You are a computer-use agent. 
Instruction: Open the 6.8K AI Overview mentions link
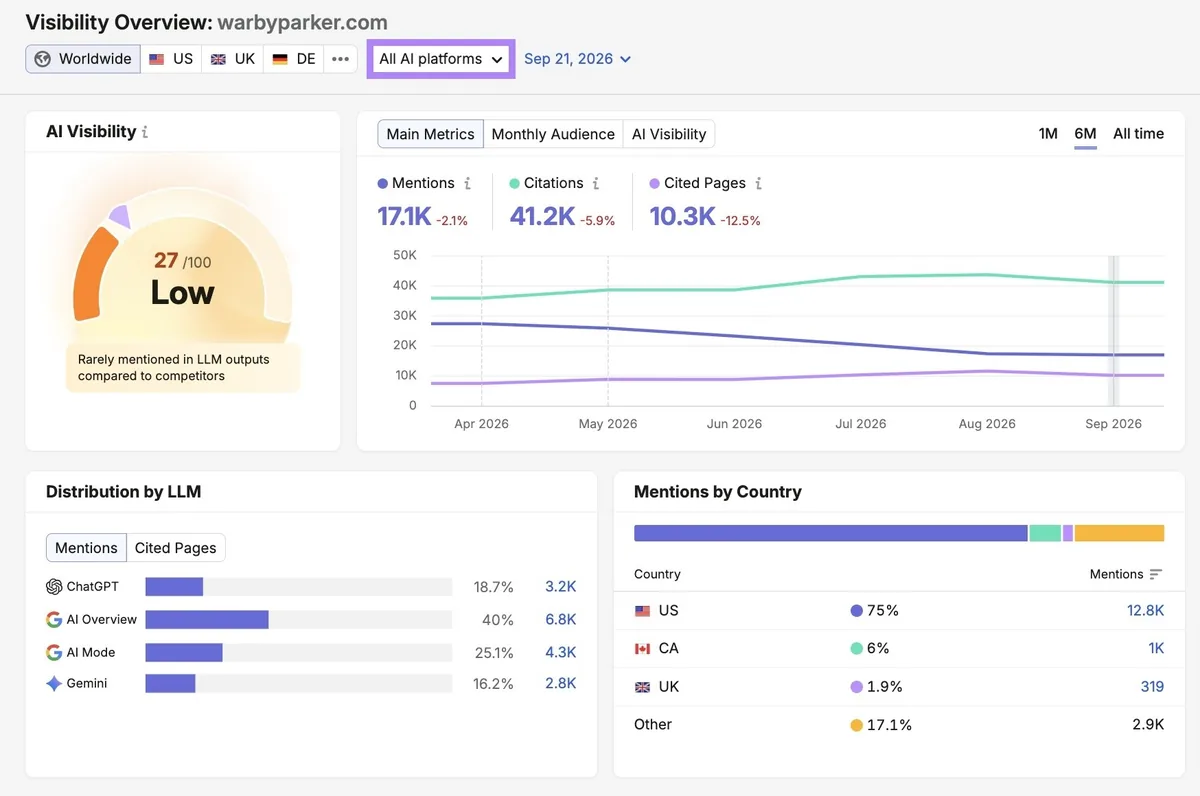click(560, 620)
